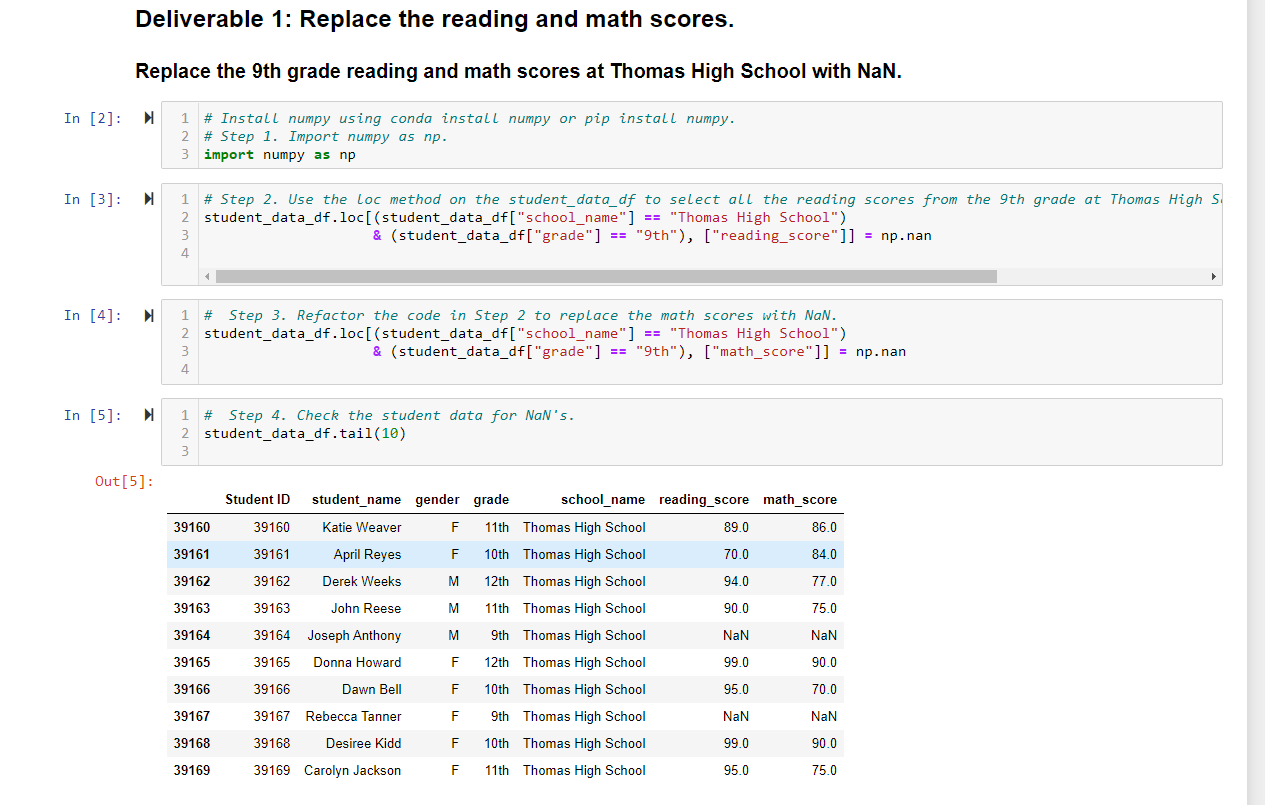Viewport: 1265px width, 805px height.
Task: Click the math_score column header
Action: (800, 499)
